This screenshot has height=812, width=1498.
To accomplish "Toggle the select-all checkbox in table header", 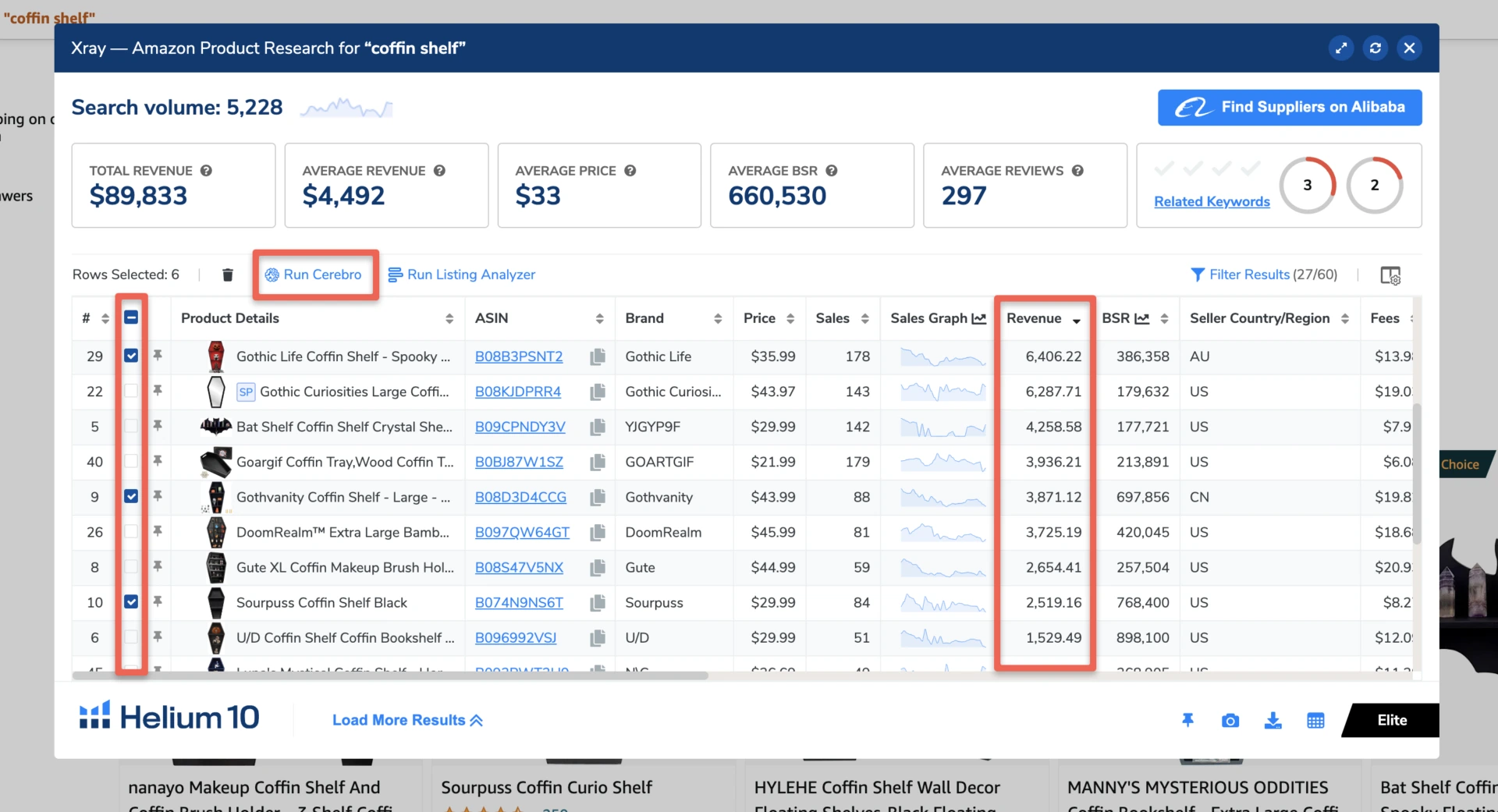I will pyautogui.click(x=131, y=317).
